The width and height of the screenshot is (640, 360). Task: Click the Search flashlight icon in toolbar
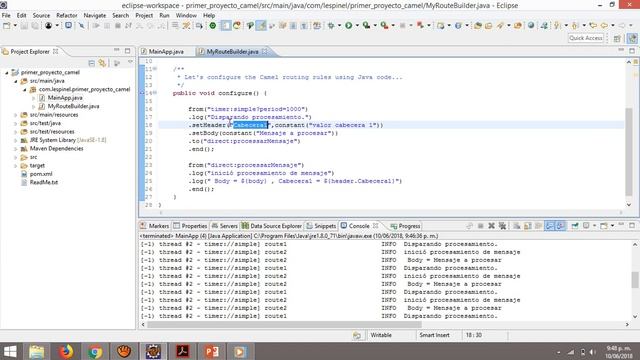point(500,26)
